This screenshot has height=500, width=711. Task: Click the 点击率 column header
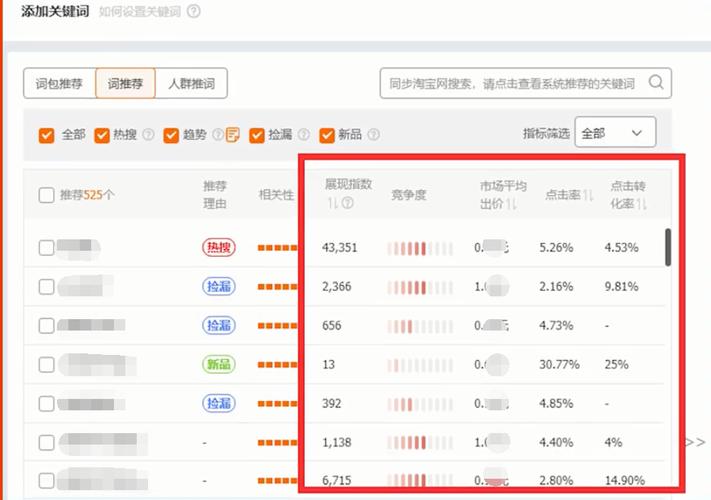tap(563, 195)
